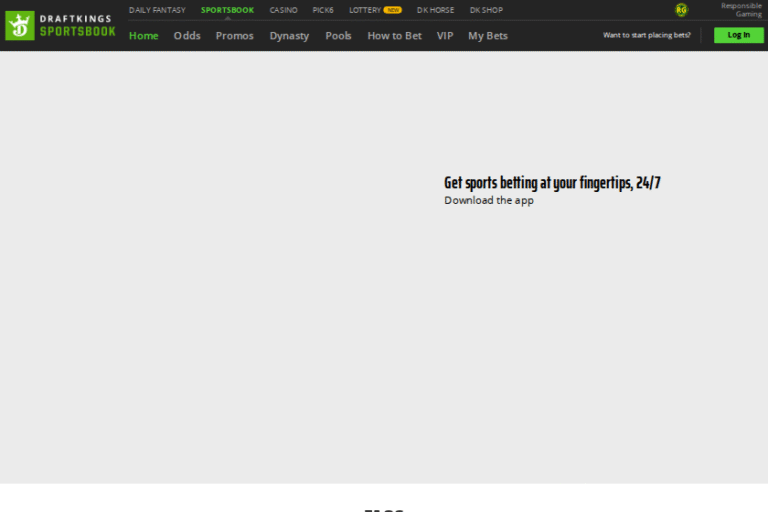Open the Dynasty navigation item
Image resolution: width=768 pixels, height=512 pixels.
(289, 36)
